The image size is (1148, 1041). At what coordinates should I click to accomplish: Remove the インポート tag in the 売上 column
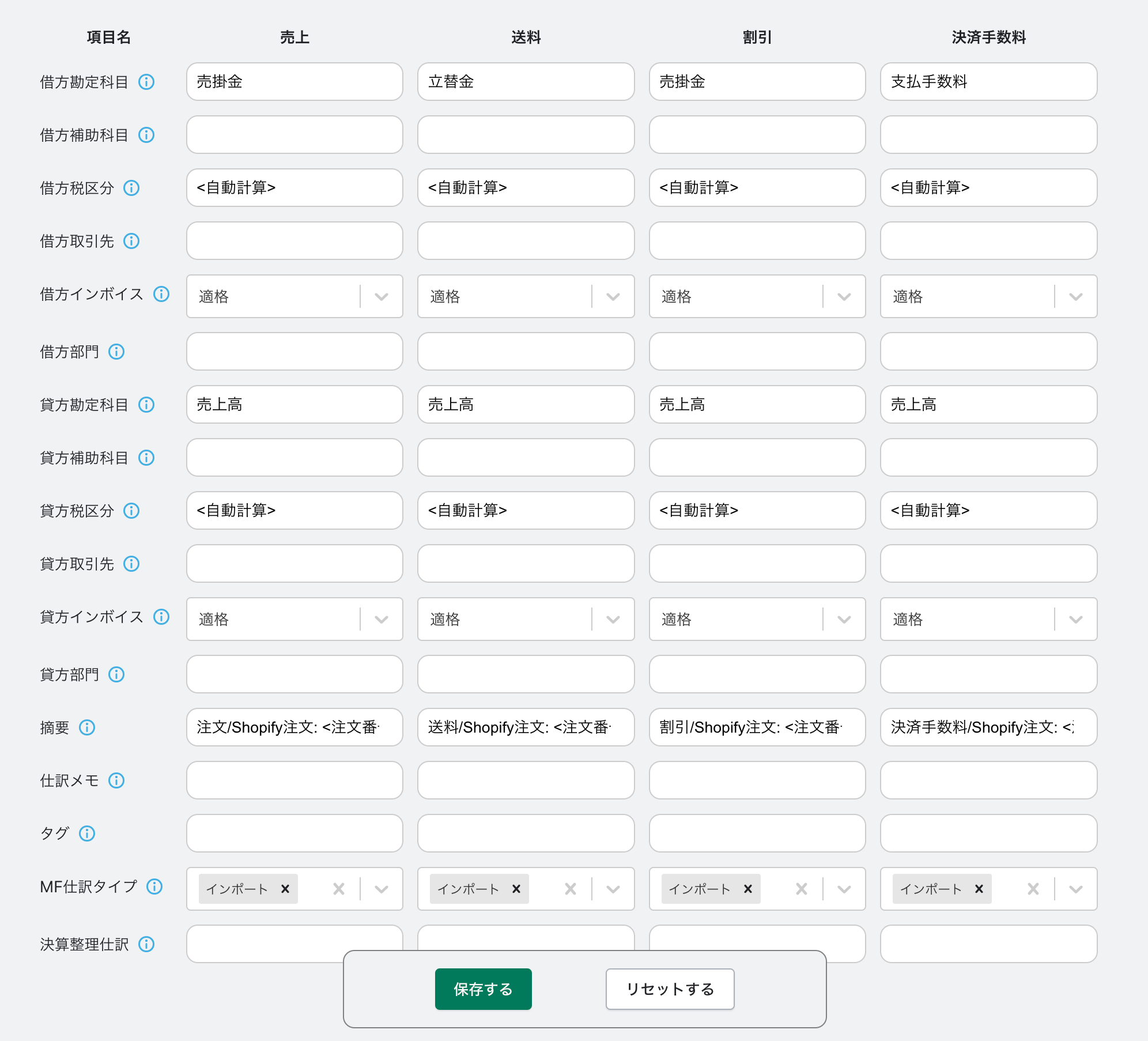coord(285,889)
